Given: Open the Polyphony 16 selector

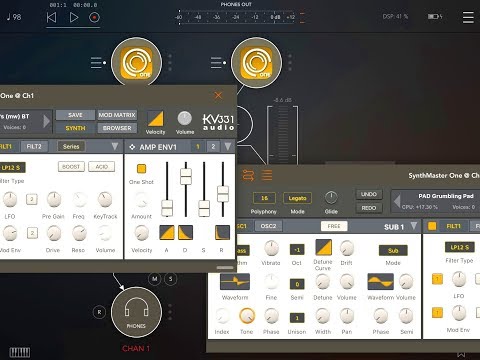Looking at the screenshot, I should click(x=264, y=198).
